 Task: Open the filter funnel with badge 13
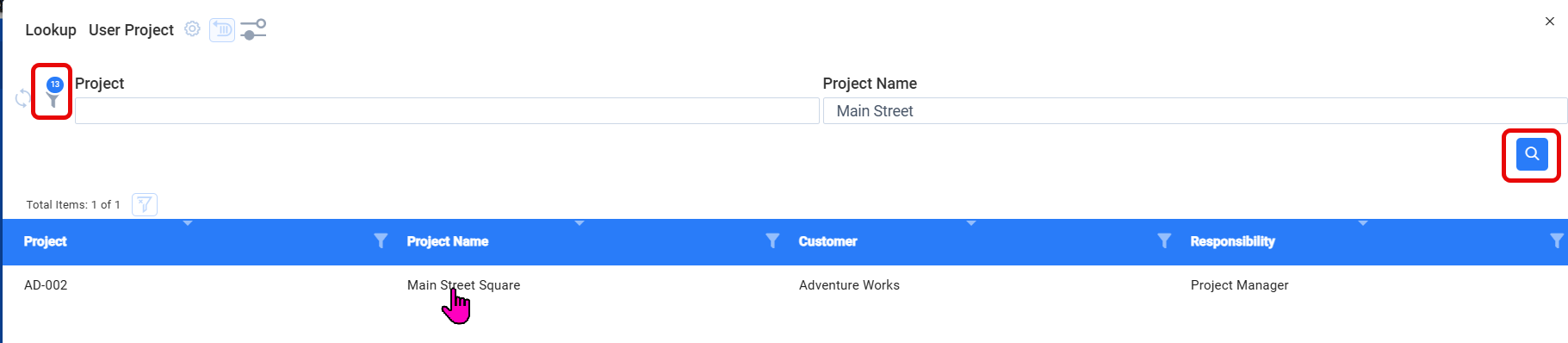click(53, 93)
